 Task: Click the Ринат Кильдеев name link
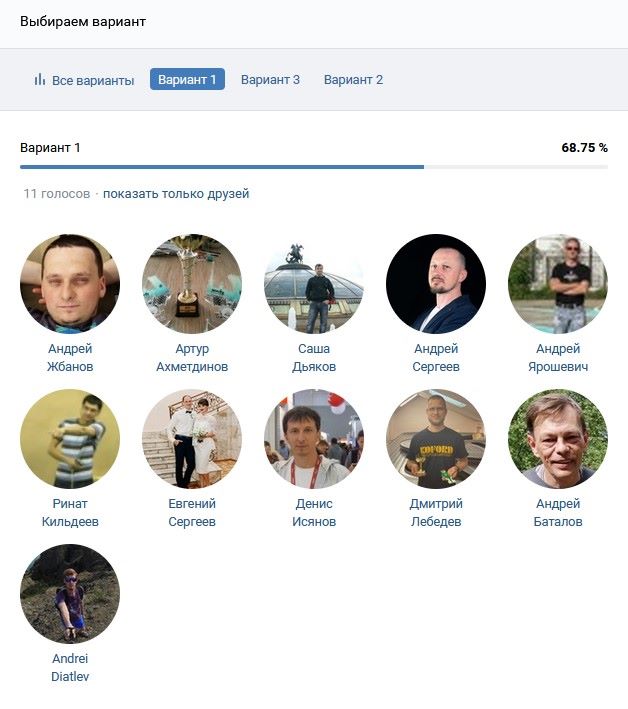[x=70, y=512]
